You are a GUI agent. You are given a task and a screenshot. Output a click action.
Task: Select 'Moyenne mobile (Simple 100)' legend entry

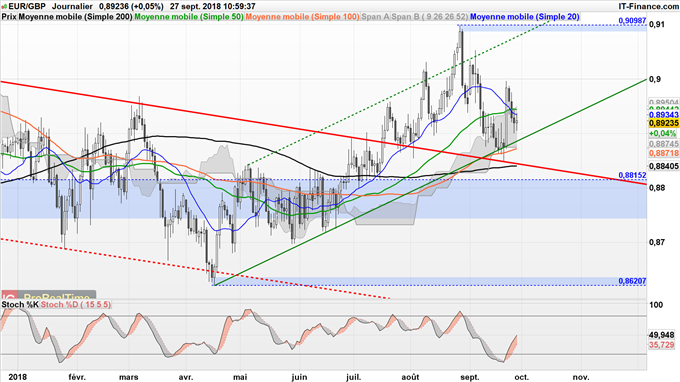pyautogui.click(x=302, y=17)
